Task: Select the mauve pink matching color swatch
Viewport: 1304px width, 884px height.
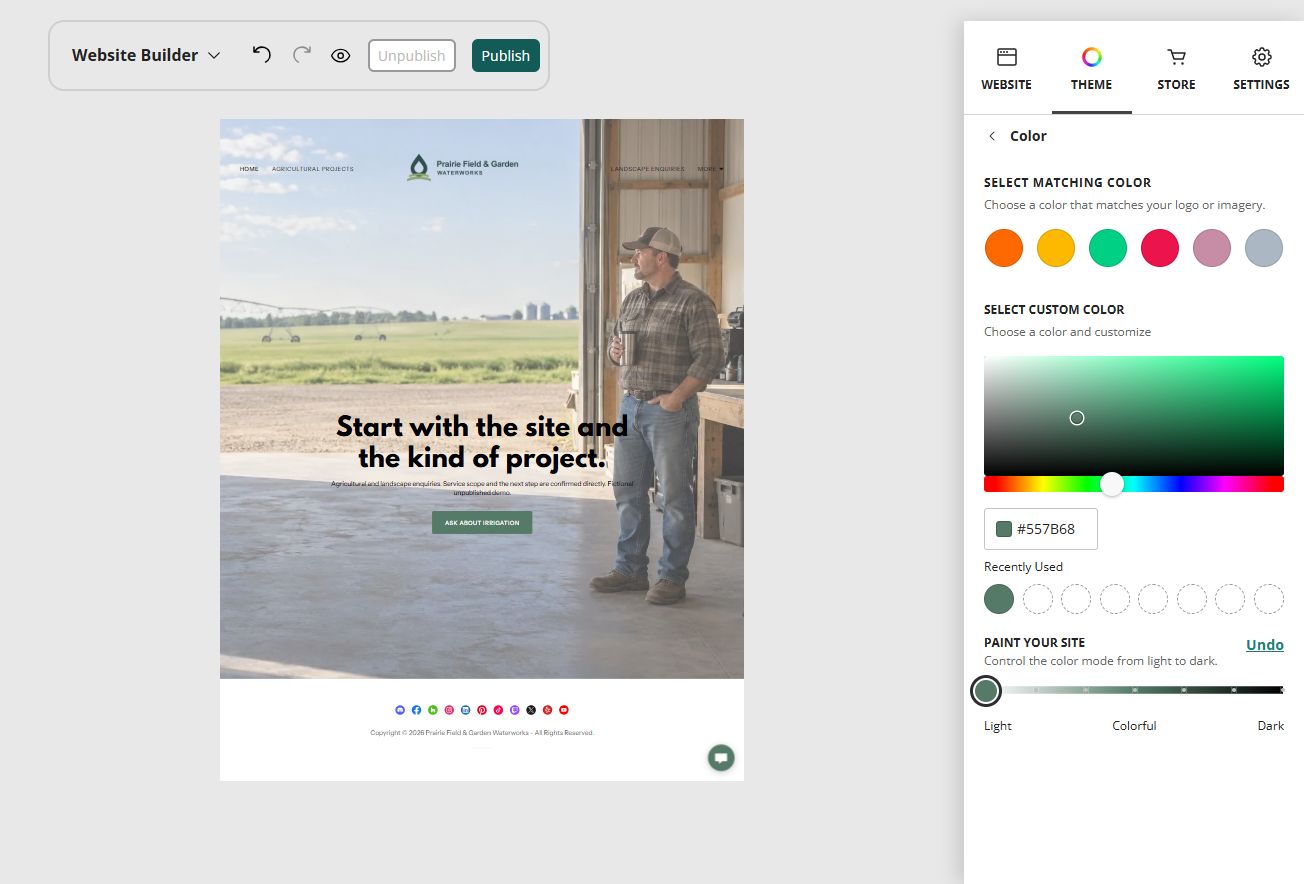Action: 1212,248
